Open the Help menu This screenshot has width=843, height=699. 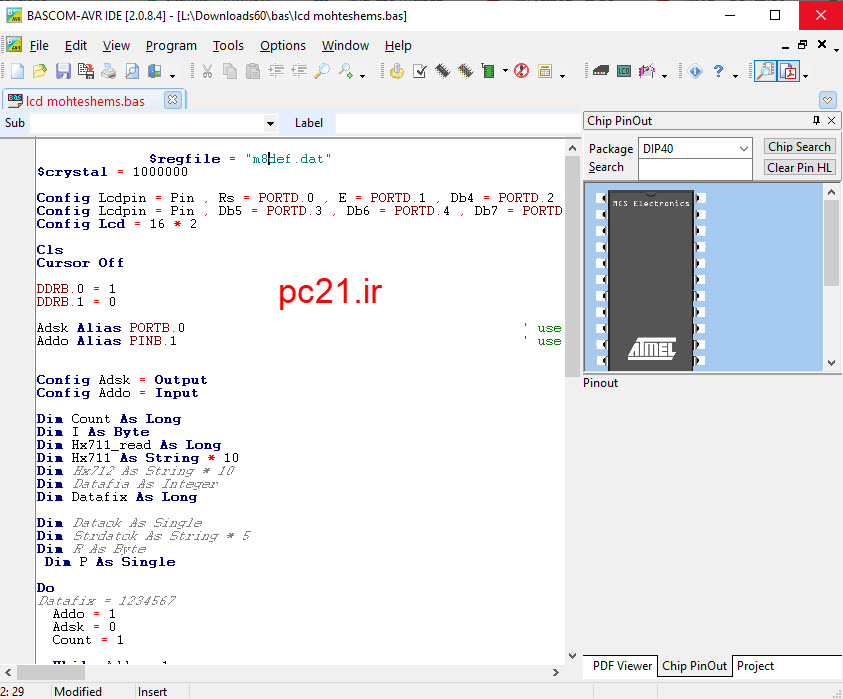click(x=398, y=46)
